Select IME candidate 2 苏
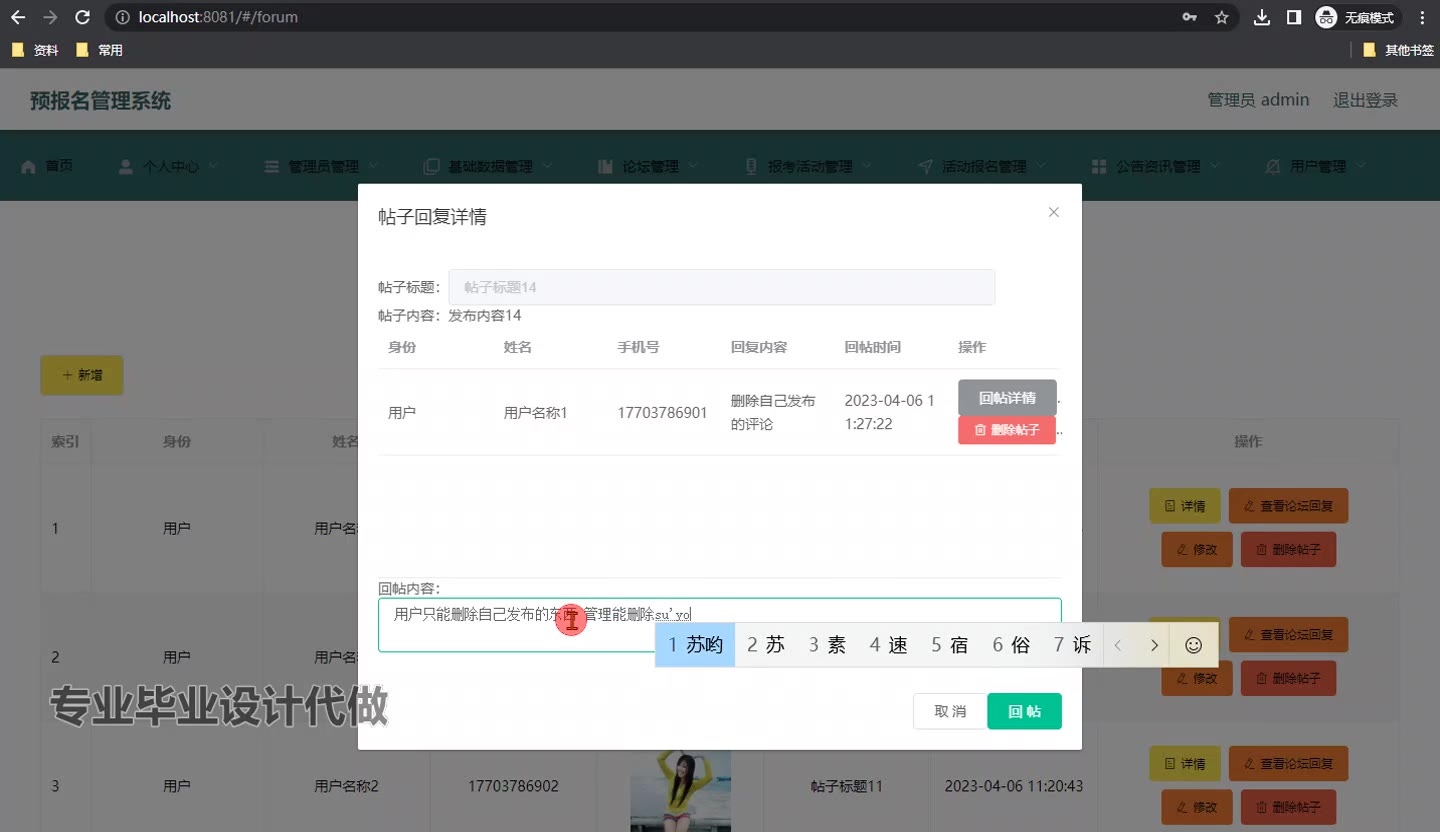 (x=766, y=645)
